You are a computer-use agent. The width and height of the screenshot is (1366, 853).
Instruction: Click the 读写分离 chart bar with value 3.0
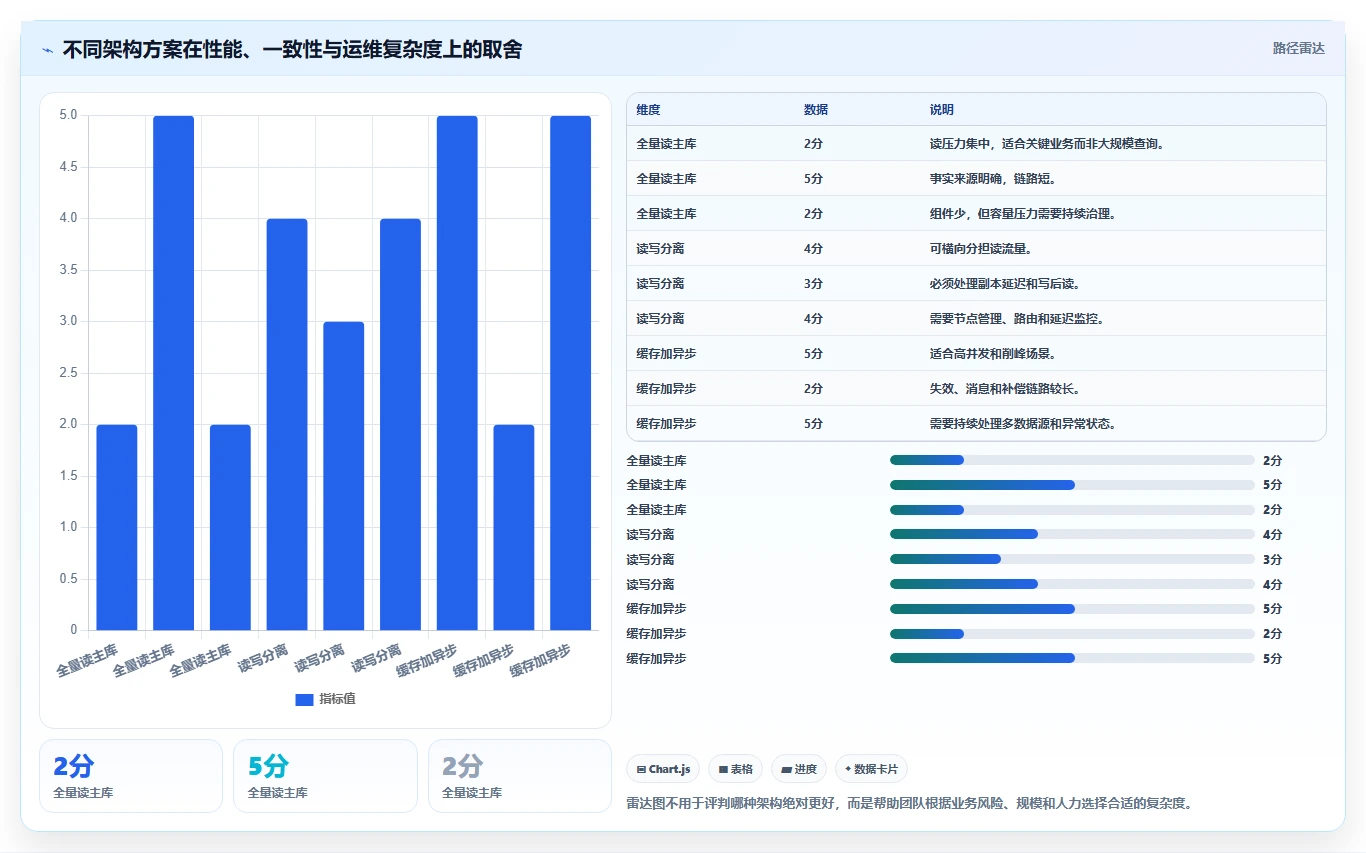344,476
